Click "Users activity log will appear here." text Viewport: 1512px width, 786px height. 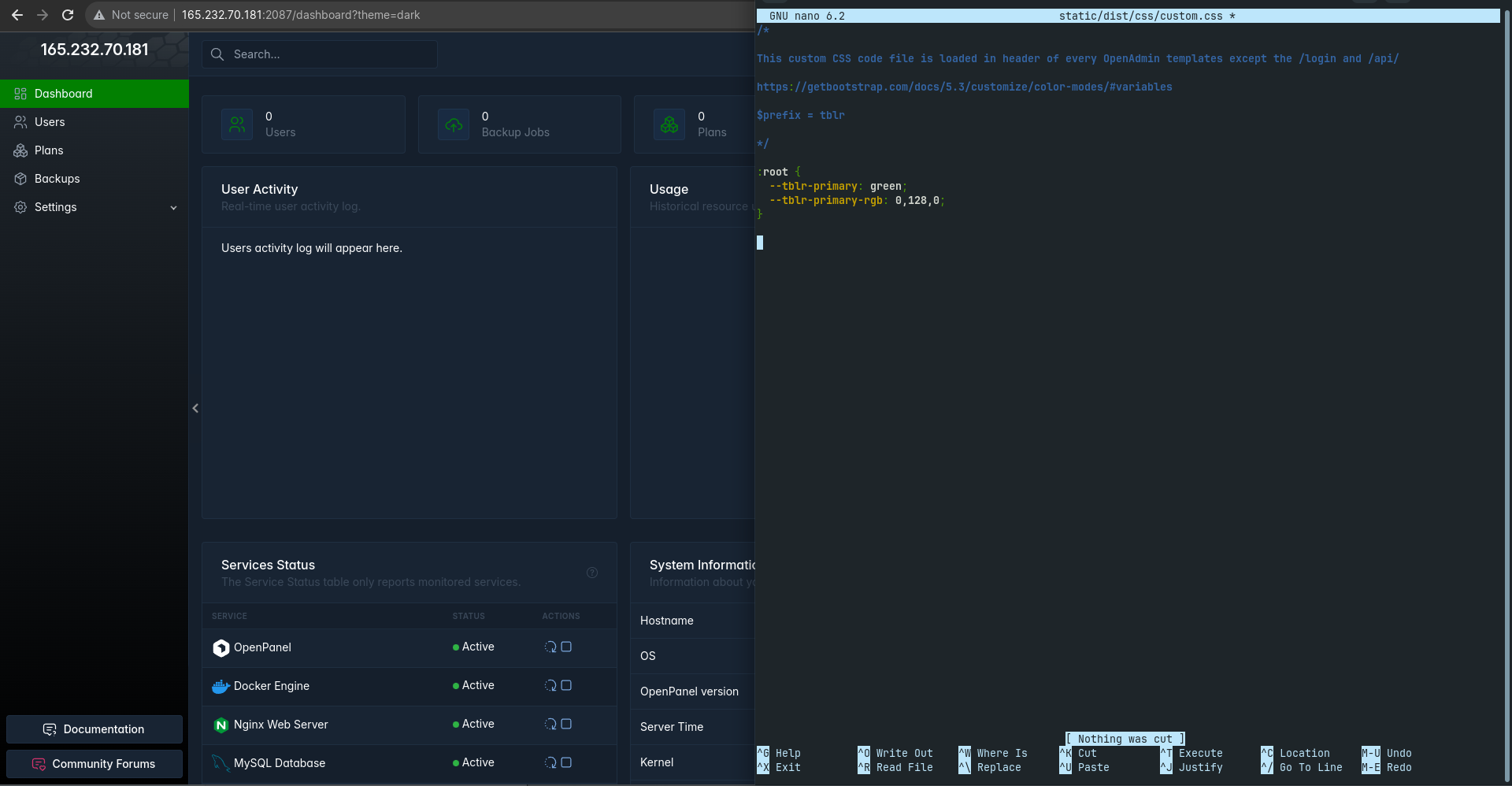click(312, 248)
